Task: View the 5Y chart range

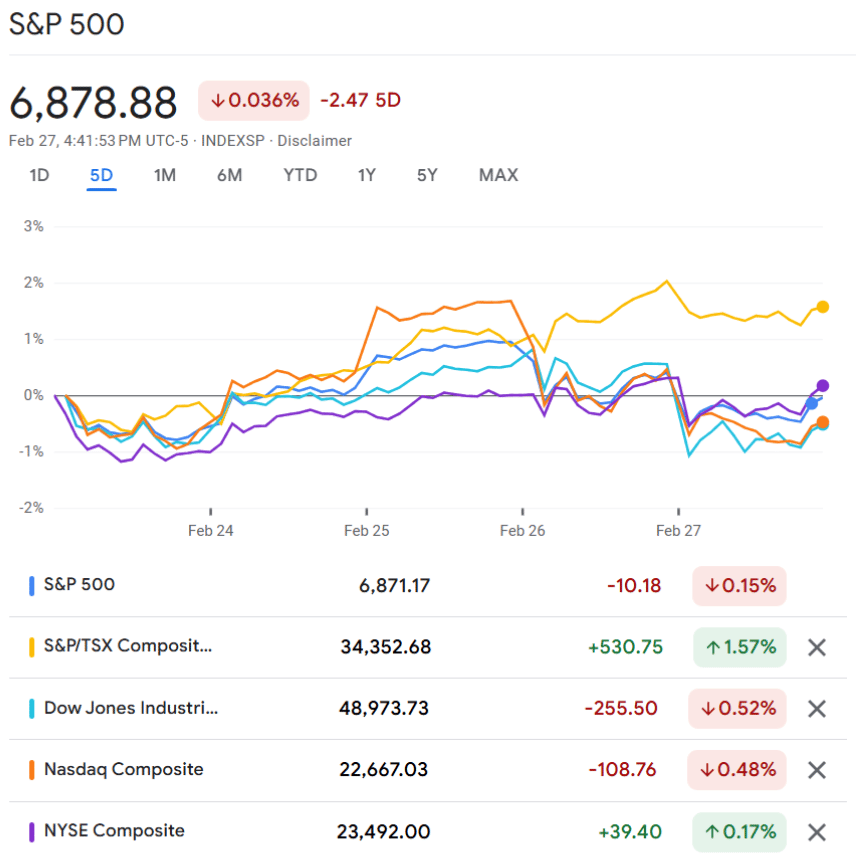Action: (427, 175)
